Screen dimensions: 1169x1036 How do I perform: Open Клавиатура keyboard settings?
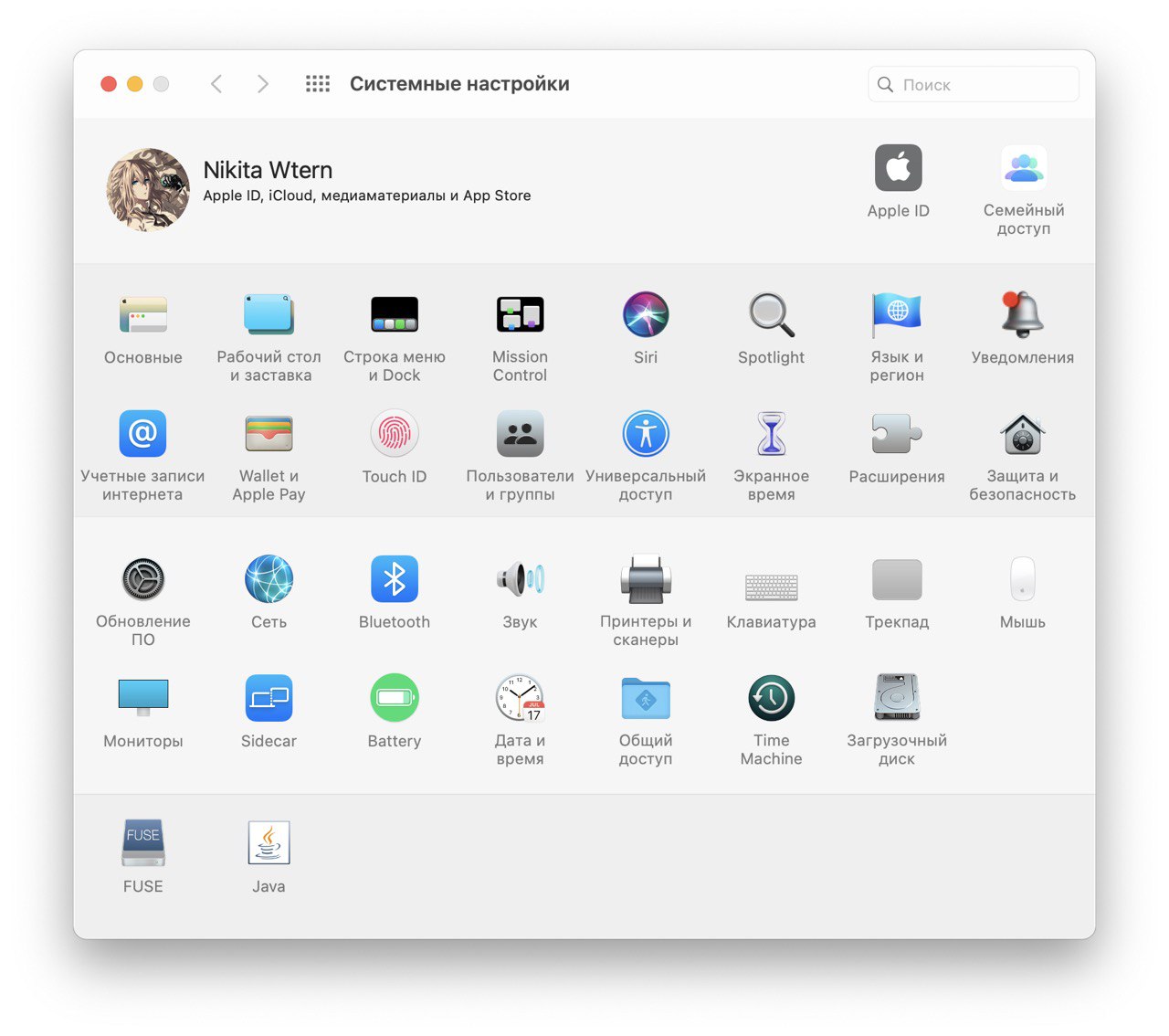pos(772,587)
